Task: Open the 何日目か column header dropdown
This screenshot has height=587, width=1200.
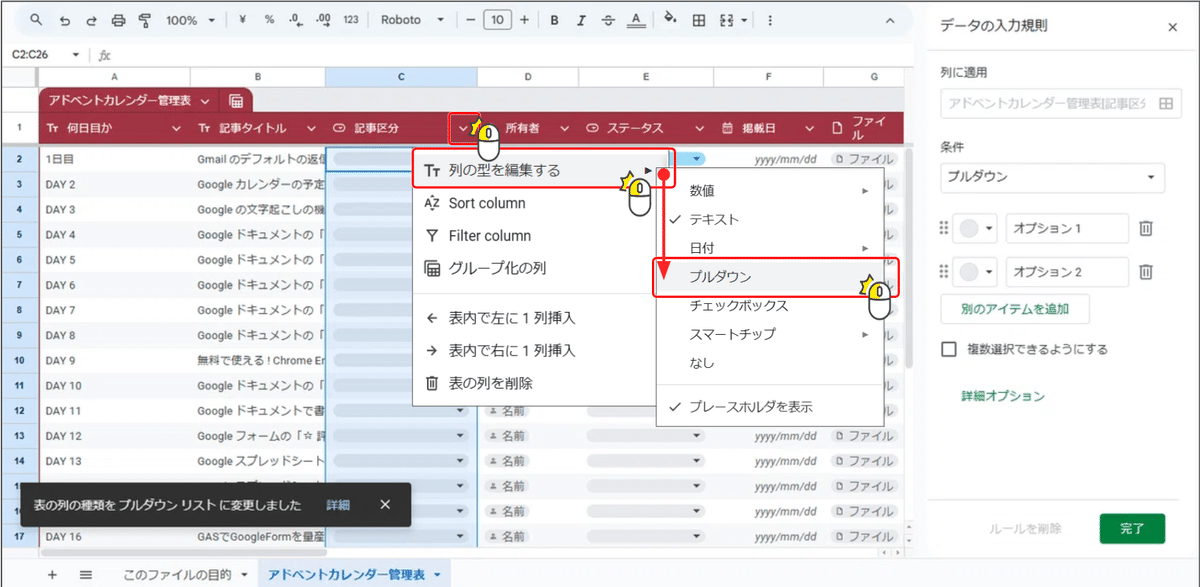Action: (x=177, y=128)
